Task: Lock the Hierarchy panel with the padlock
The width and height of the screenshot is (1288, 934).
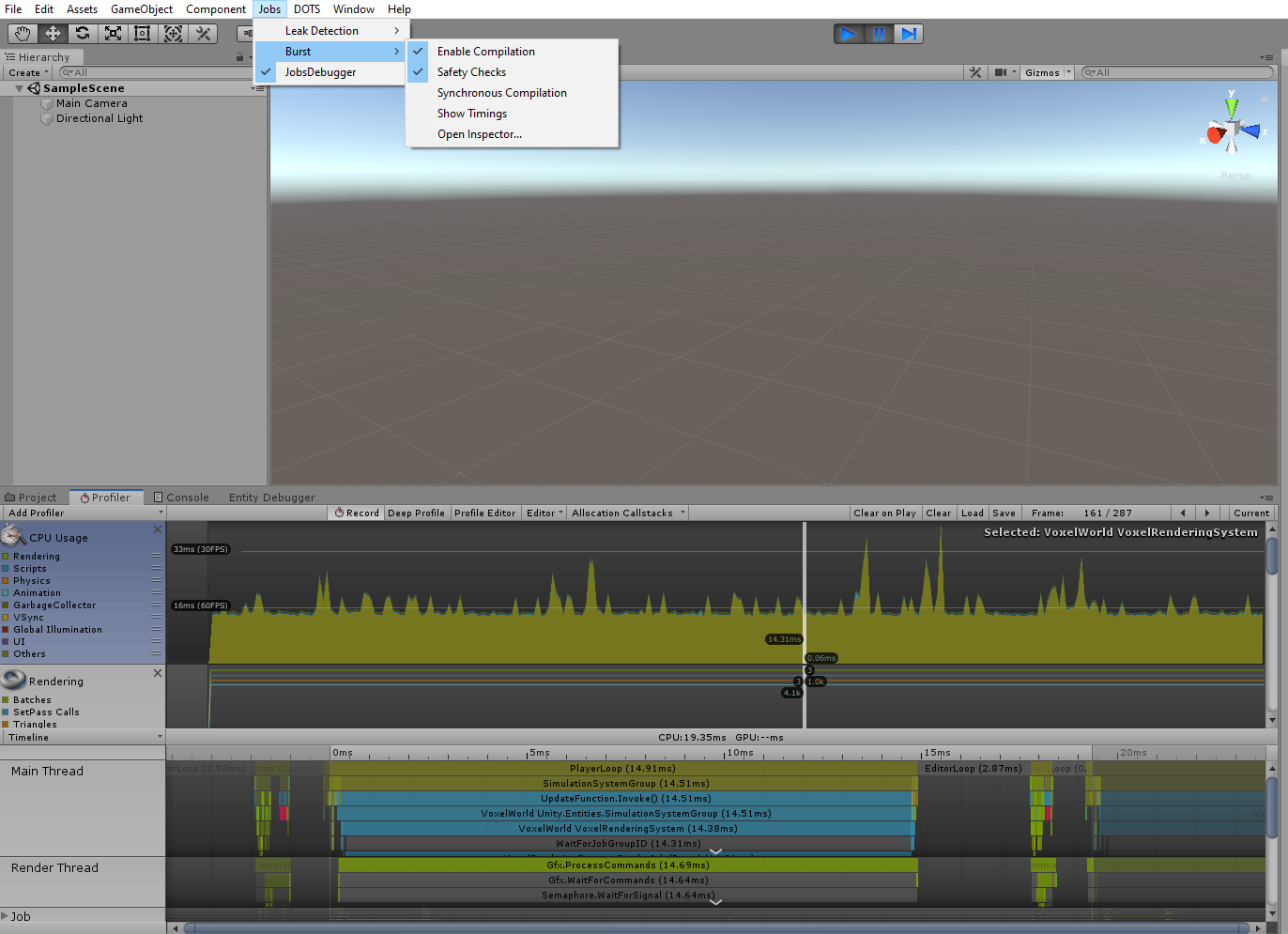Action: tap(239, 57)
